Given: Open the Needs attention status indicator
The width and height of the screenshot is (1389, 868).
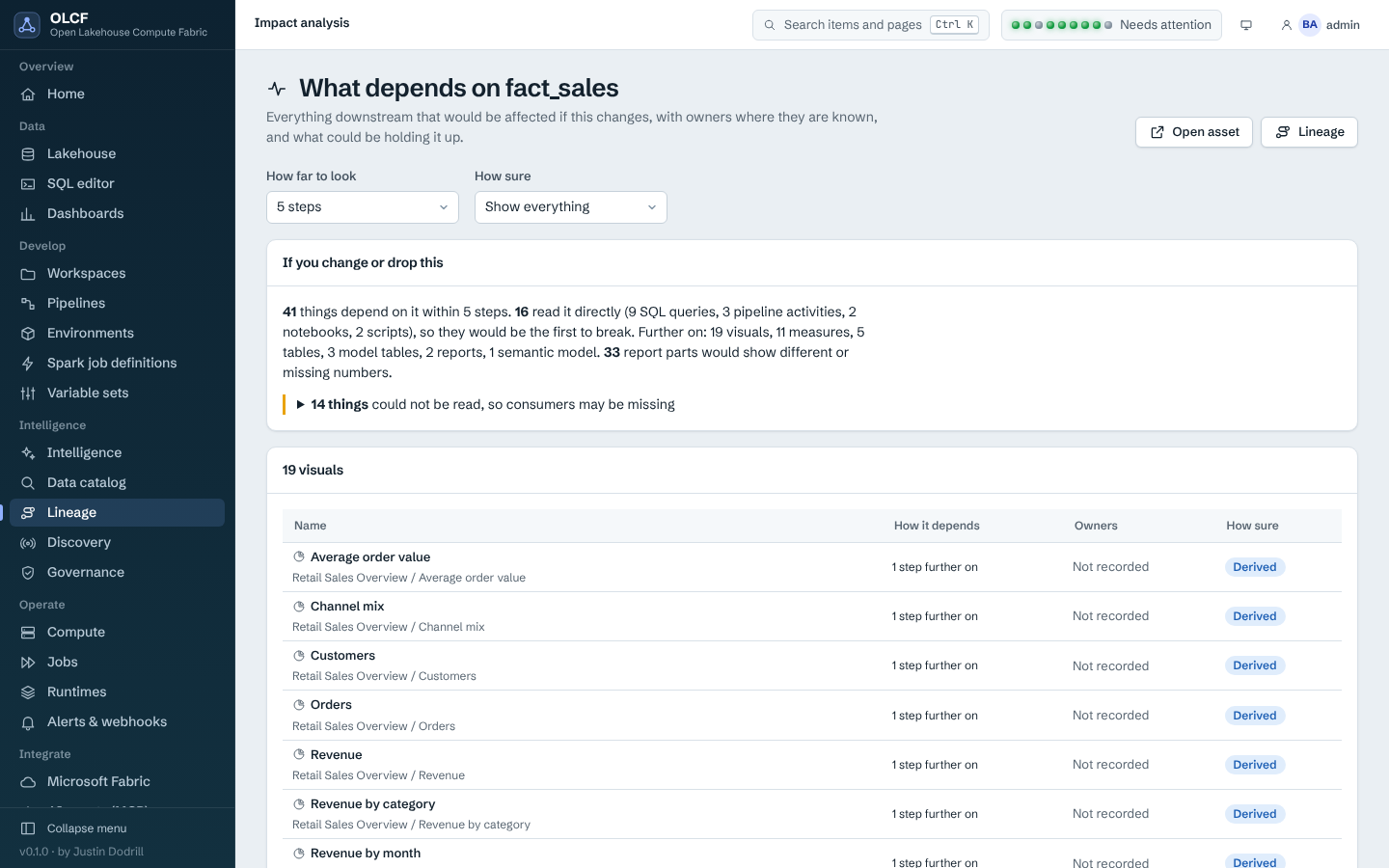Looking at the screenshot, I should click(x=1111, y=25).
